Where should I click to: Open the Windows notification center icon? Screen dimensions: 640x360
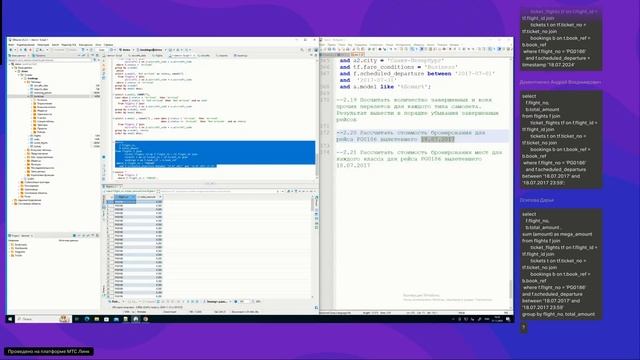tap(508, 319)
